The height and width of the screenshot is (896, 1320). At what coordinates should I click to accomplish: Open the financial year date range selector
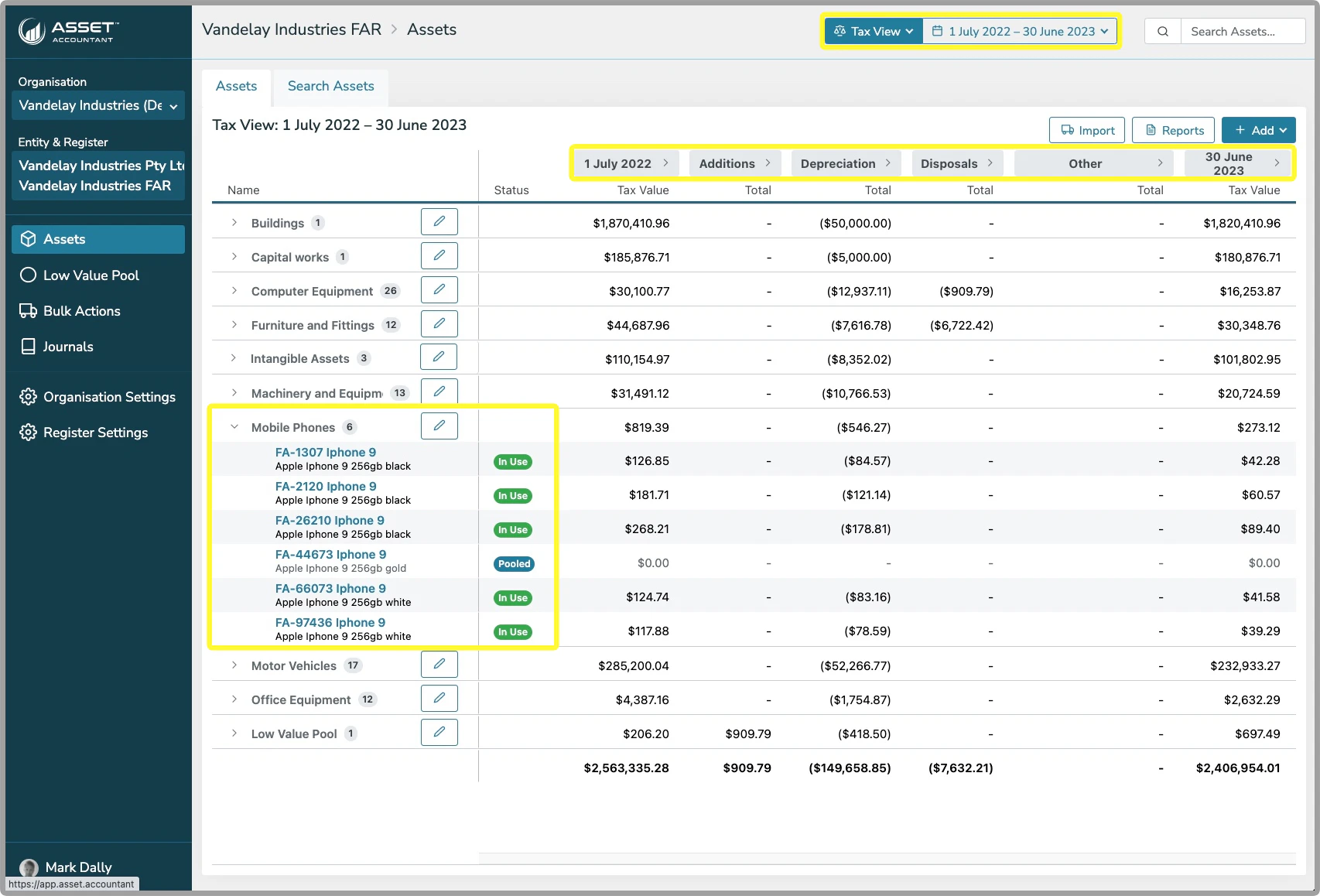coord(1020,31)
